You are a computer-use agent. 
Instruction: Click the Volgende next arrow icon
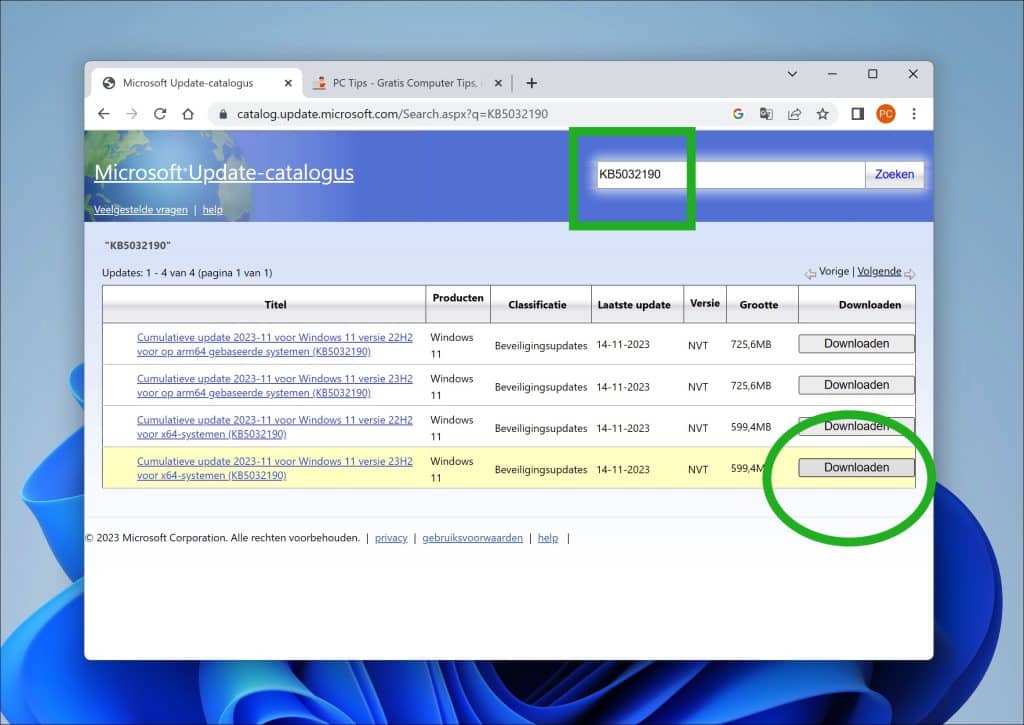pyautogui.click(x=910, y=274)
